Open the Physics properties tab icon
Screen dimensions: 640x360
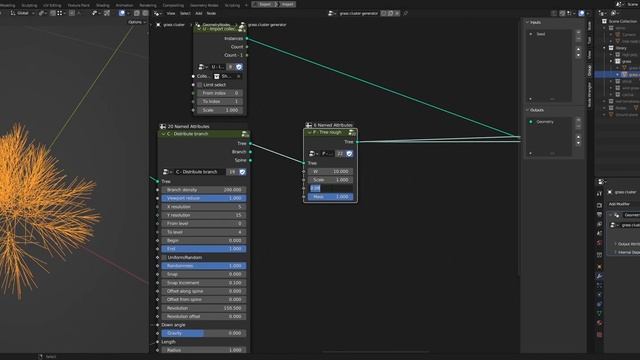click(x=599, y=295)
